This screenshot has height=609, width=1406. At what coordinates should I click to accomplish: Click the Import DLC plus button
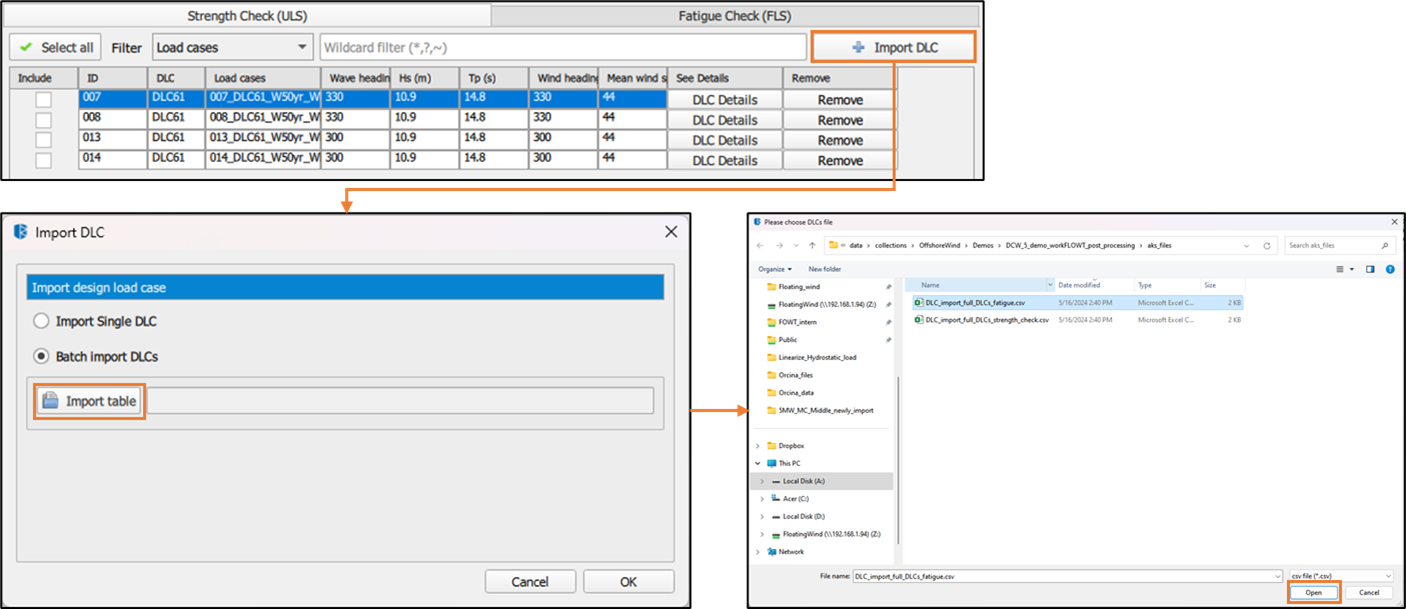893,47
